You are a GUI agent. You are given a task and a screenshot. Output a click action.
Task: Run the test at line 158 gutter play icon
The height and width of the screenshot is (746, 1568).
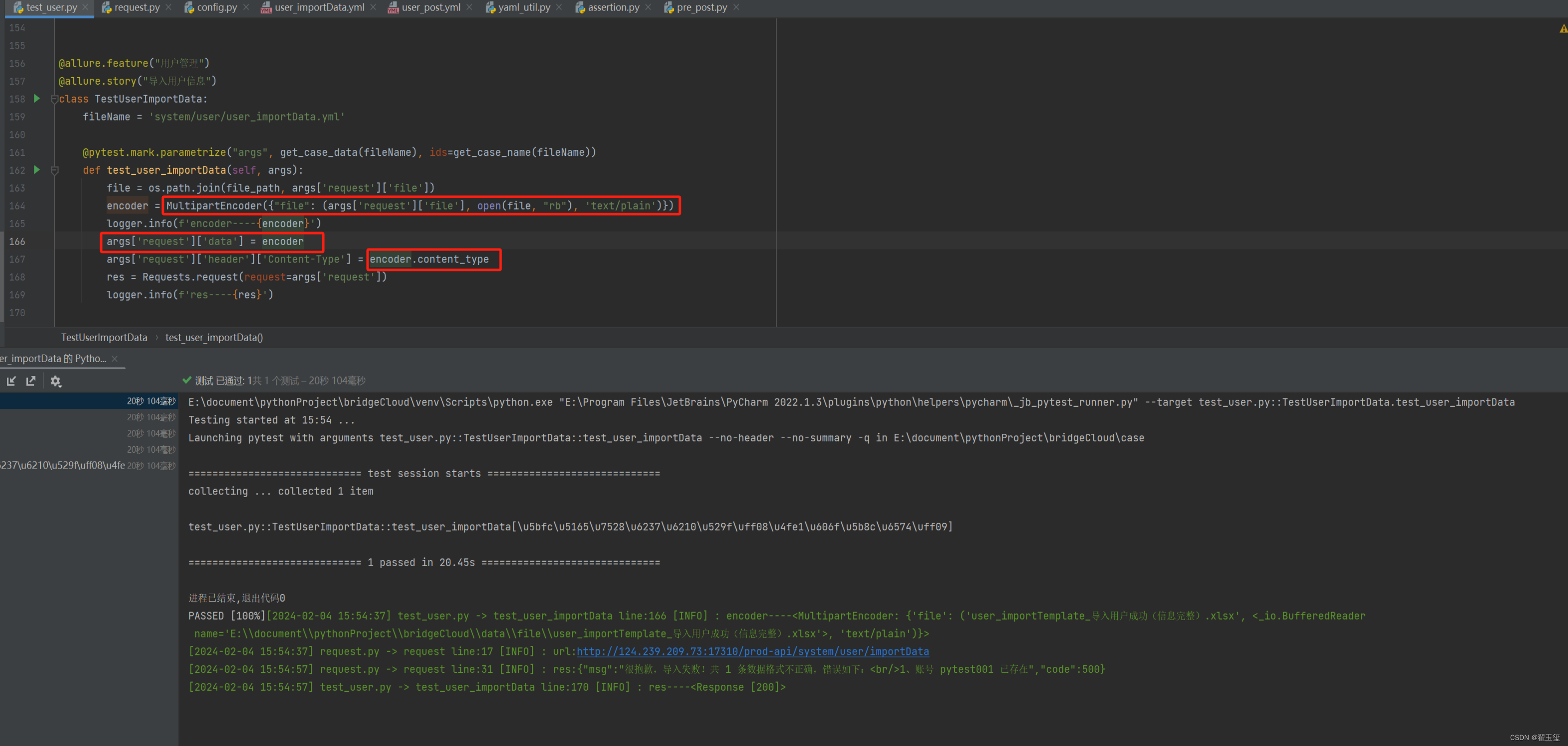36,99
